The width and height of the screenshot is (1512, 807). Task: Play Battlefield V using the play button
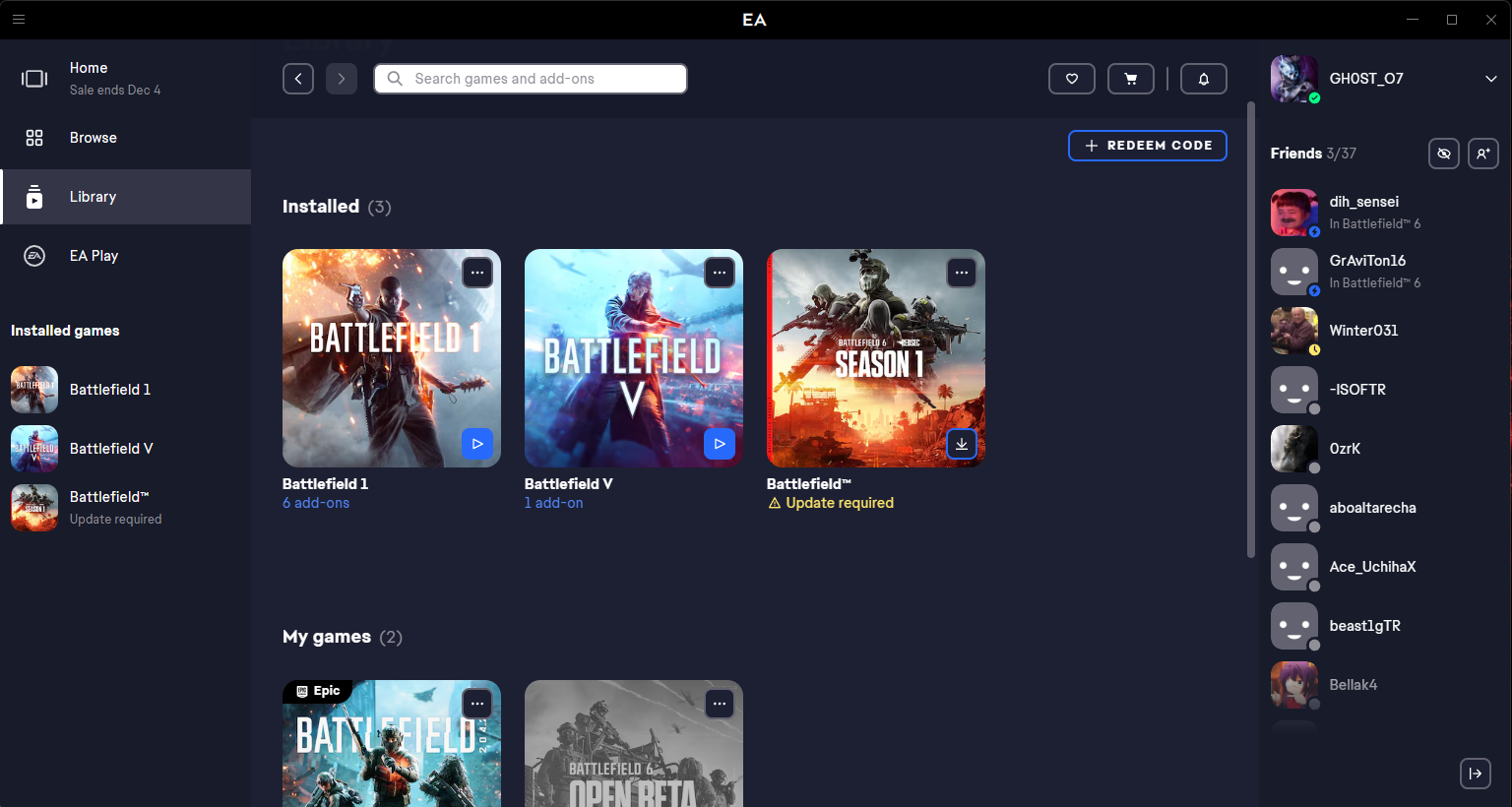(x=720, y=444)
